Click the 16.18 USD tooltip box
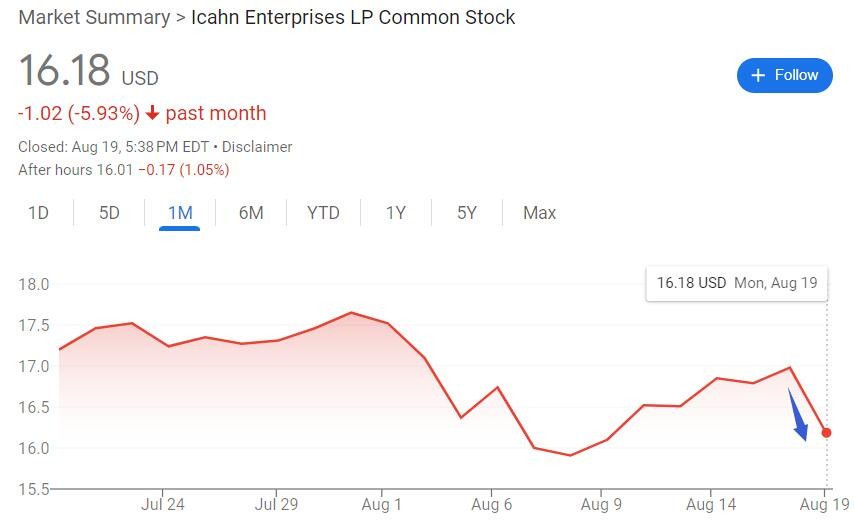 736,283
